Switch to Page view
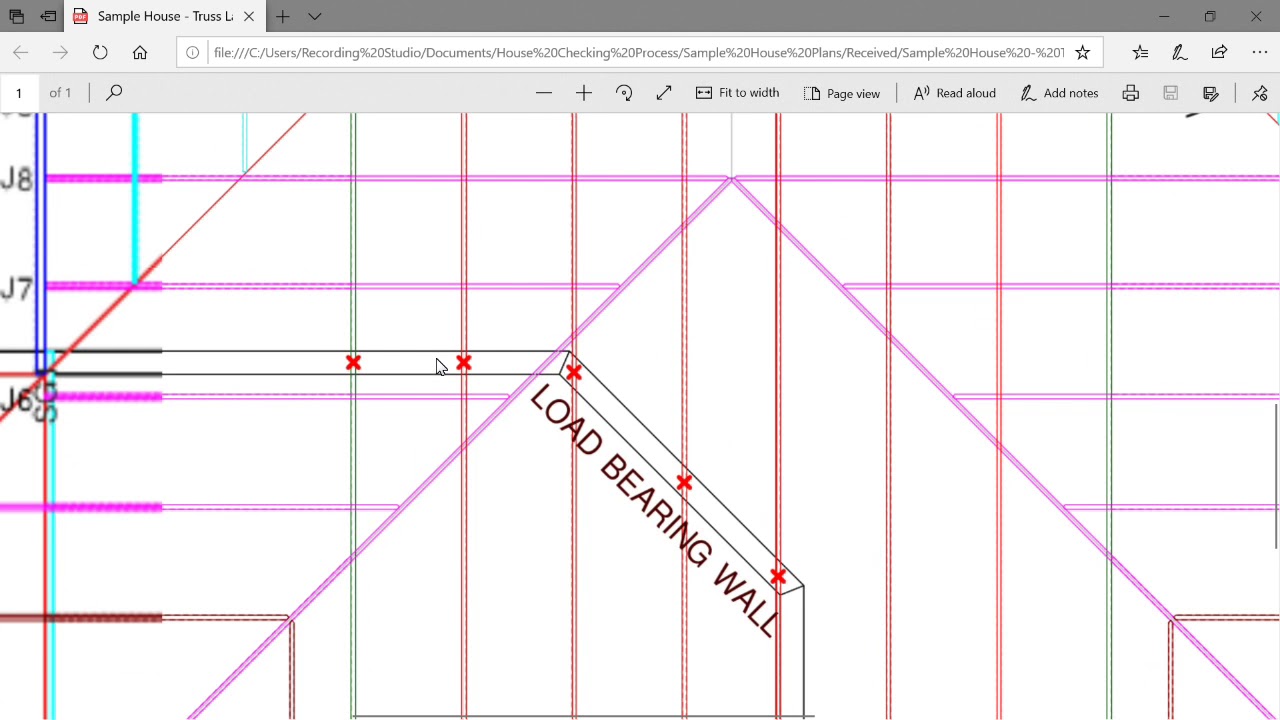 (842, 93)
